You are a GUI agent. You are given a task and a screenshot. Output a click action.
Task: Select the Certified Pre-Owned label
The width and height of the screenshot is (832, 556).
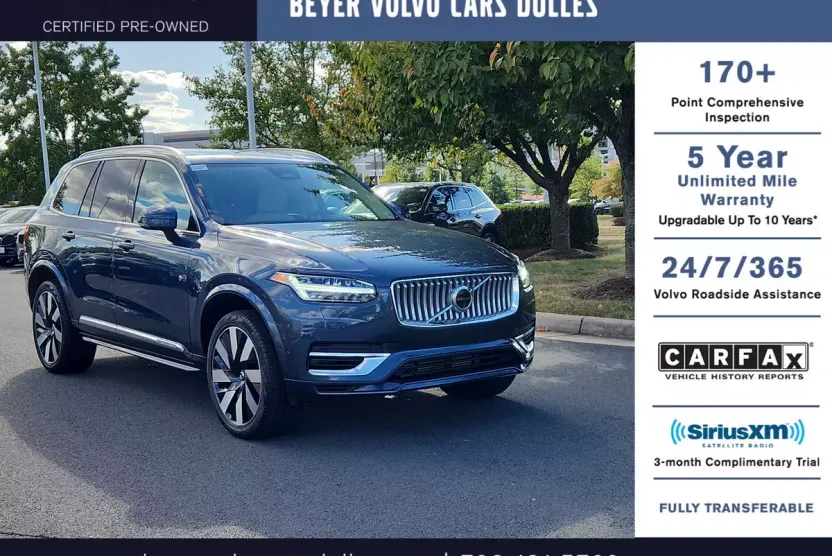coord(125,27)
